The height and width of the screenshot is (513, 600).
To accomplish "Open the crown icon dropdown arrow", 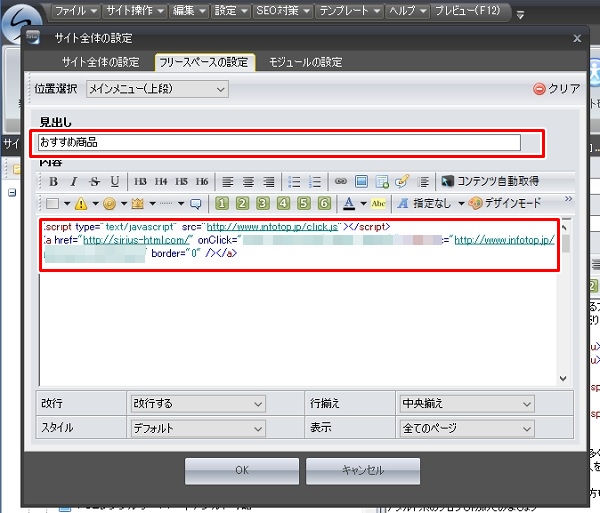I will tap(152, 204).
